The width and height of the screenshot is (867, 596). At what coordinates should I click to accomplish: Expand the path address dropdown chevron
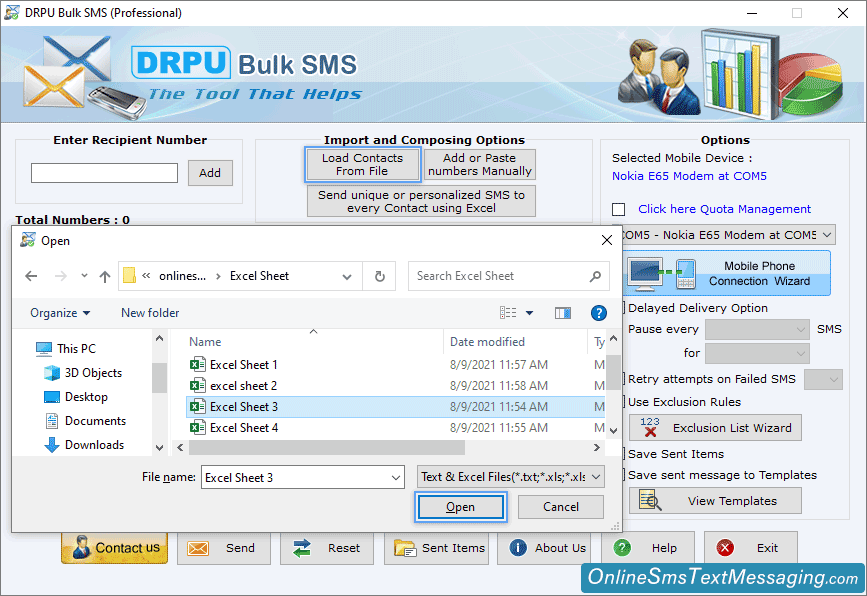click(x=347, y=276)
